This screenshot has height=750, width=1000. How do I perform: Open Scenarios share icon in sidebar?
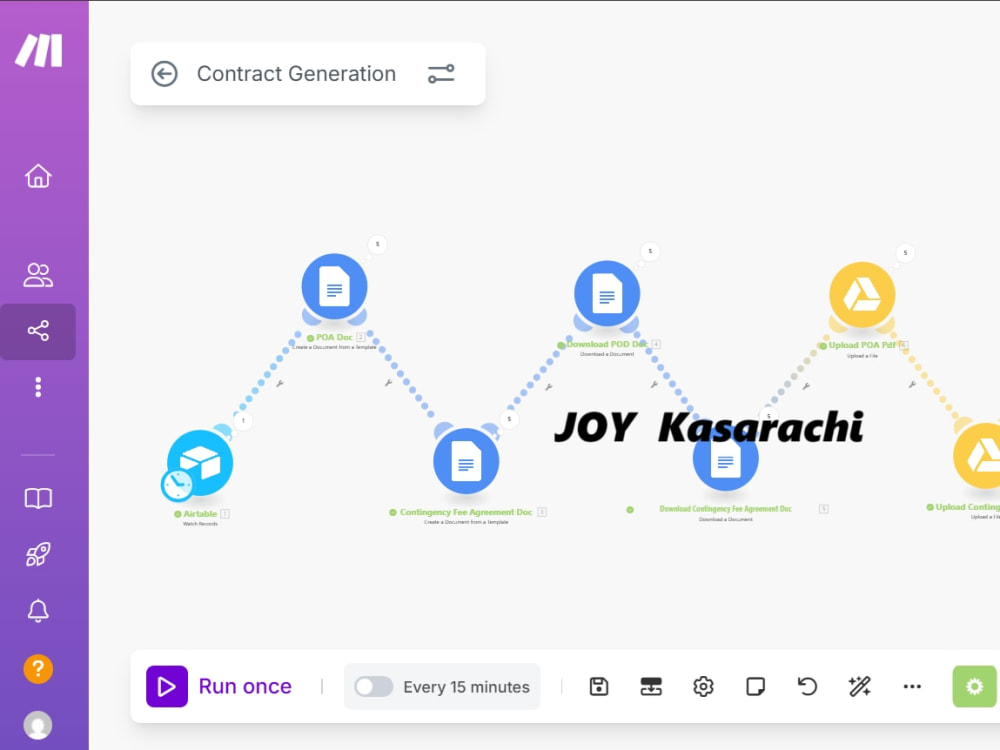coord(38,330)
